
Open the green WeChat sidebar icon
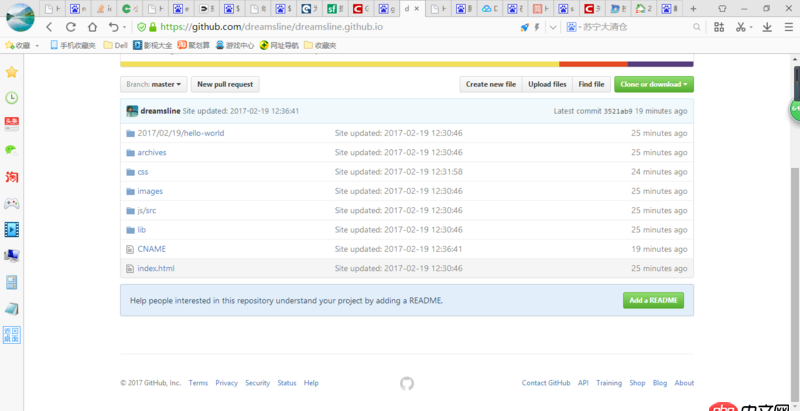(12, 150)
